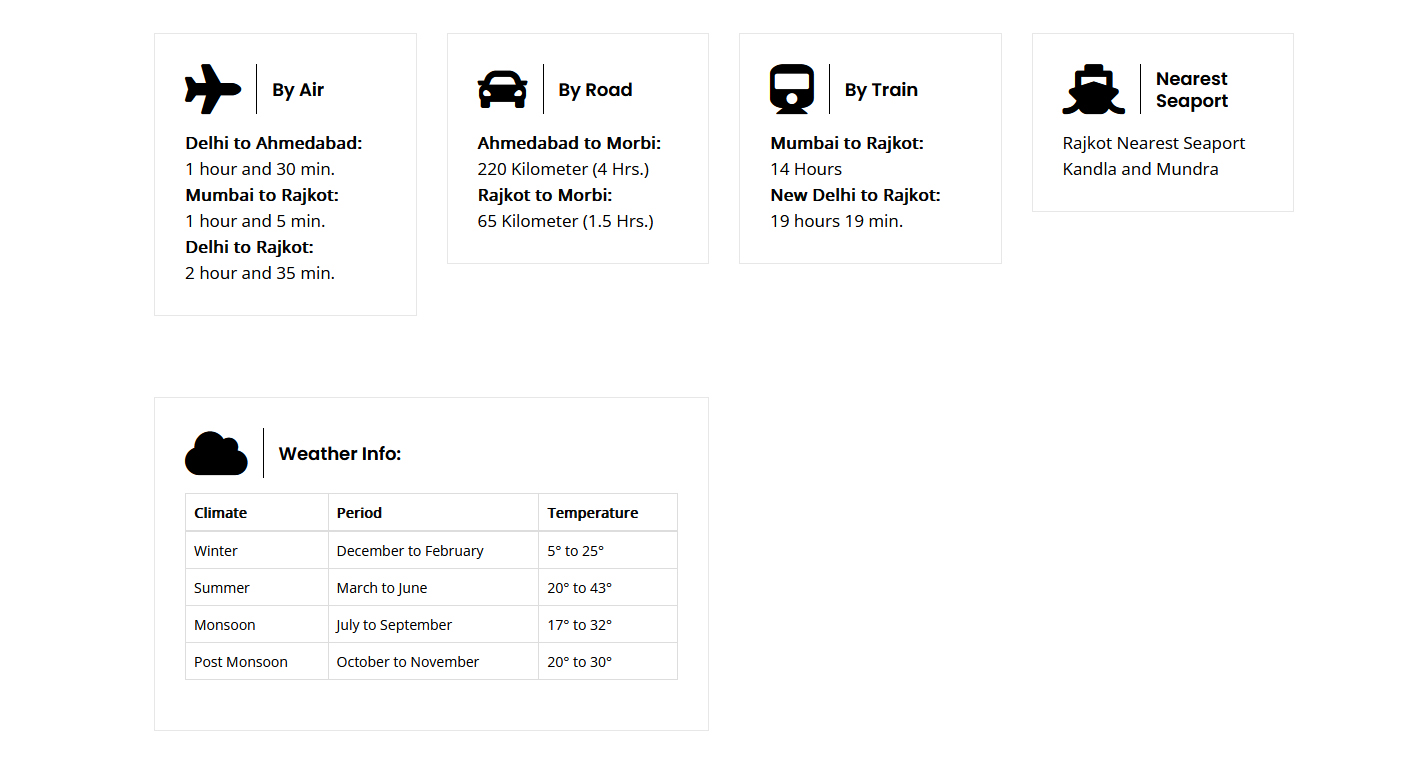Click the Nearest Seaport heading
The width and height of the screenshot is (1413, 779).
[x=1191, y=90]
